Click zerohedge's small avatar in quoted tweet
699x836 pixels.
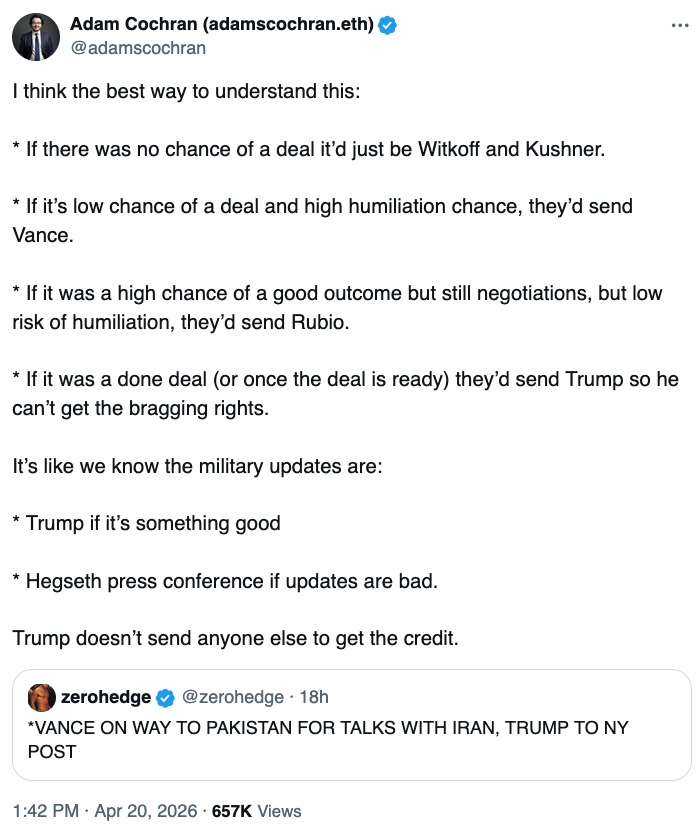click(41, 697)
